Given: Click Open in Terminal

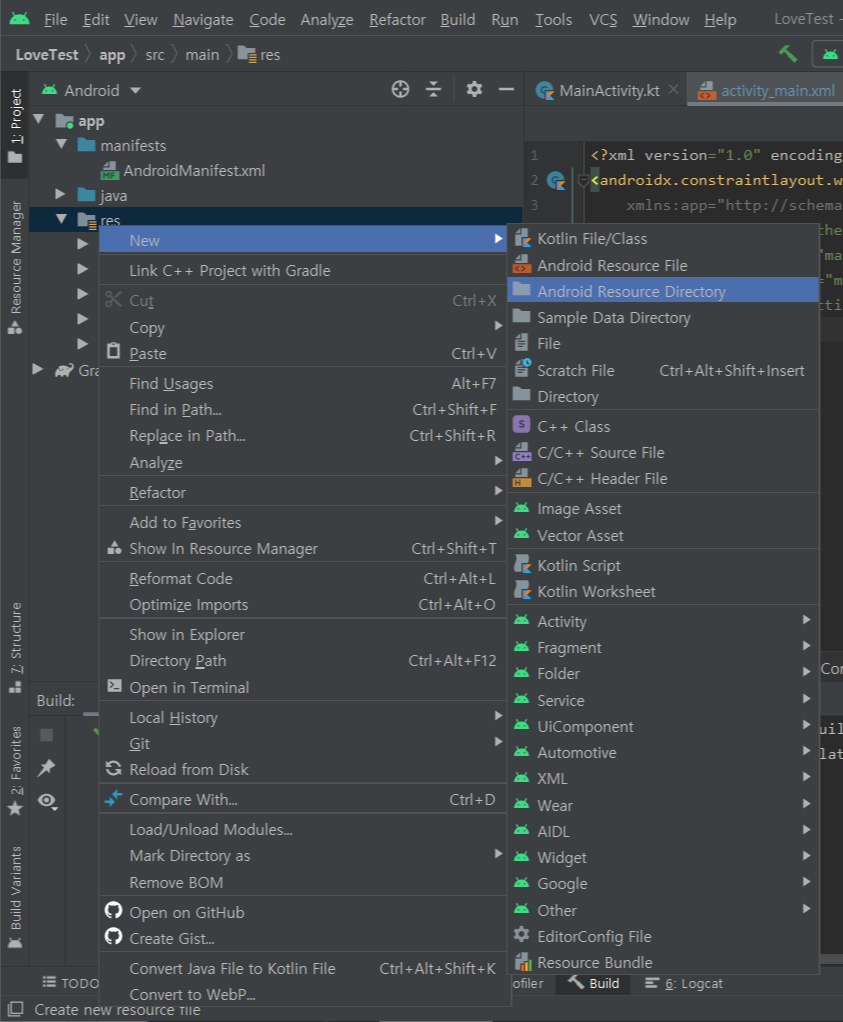Looking at the screenshot, I should click(304, 687).
